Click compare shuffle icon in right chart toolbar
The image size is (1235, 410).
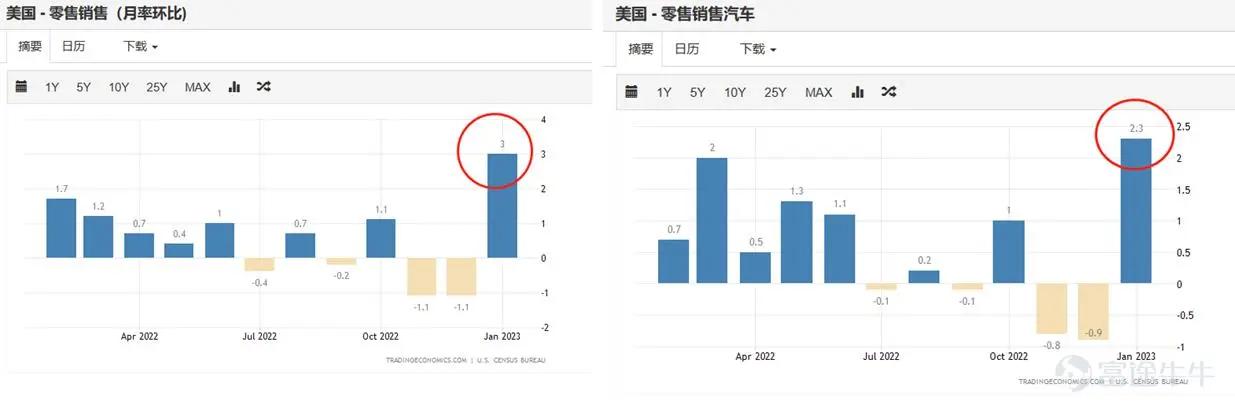888,92
